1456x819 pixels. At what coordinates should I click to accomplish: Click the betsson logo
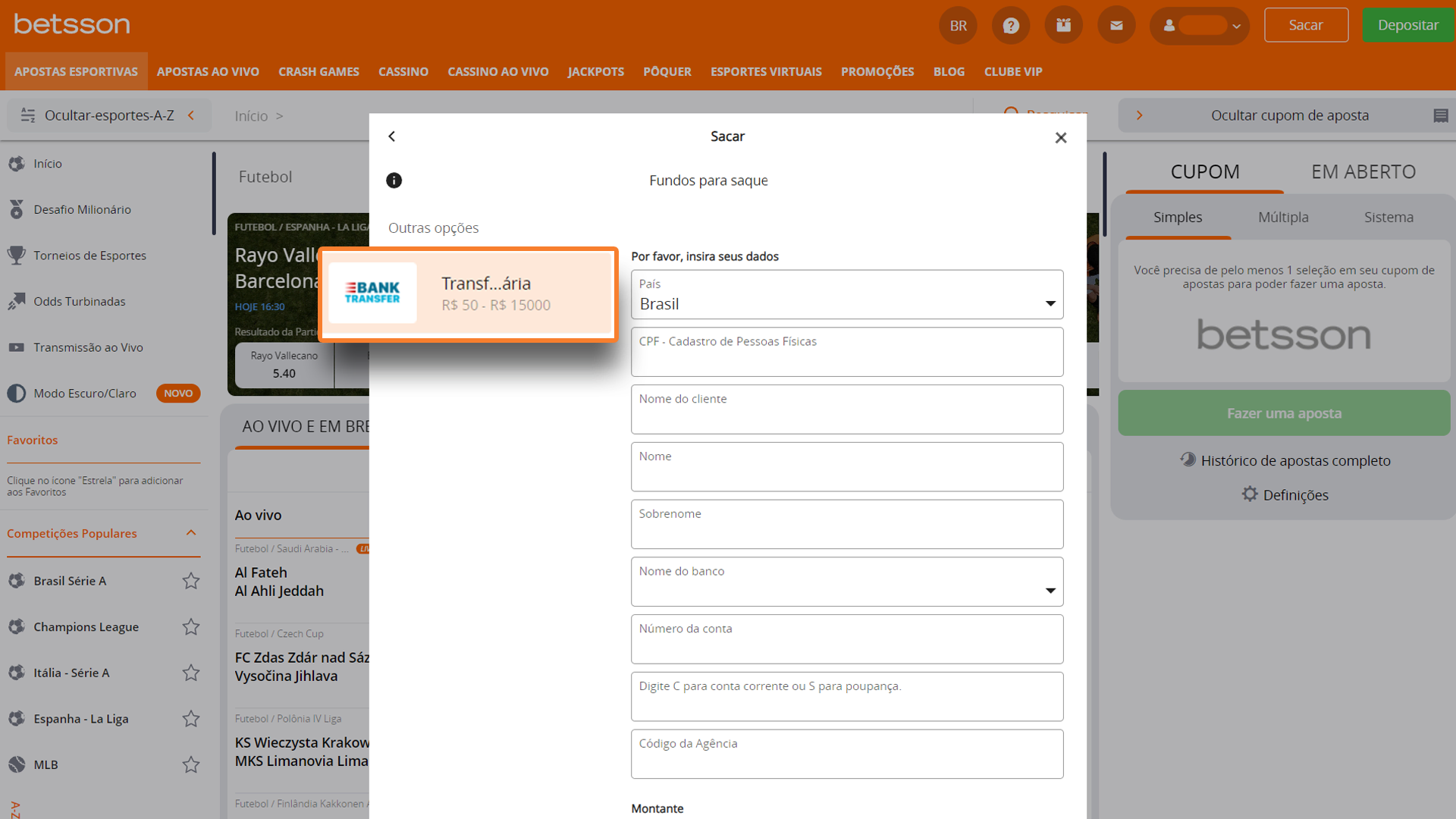tap(72, 24)
